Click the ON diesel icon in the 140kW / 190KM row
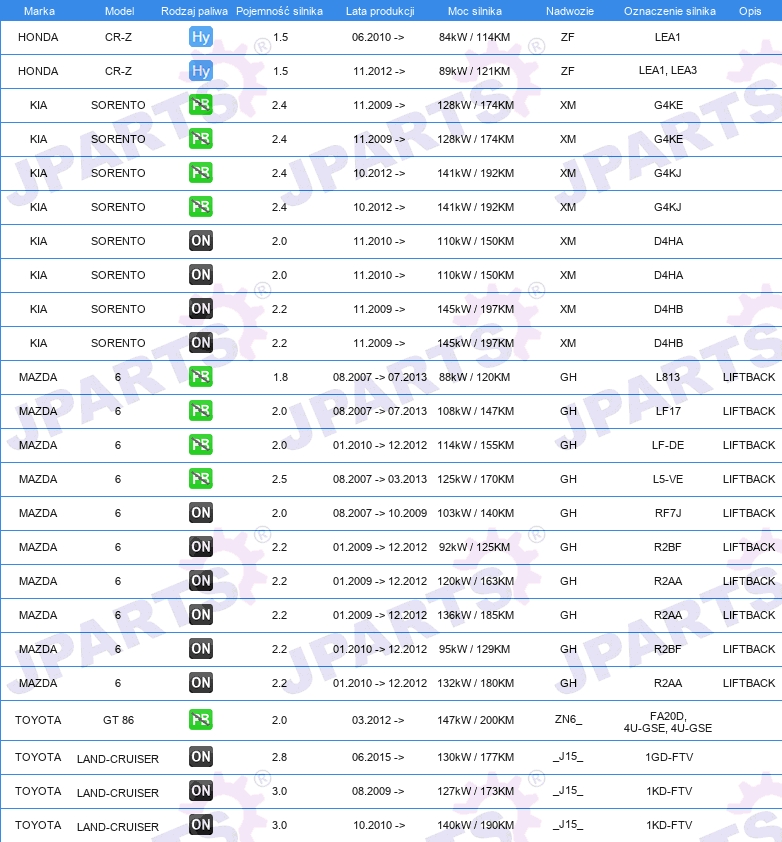782x842 pixels. point(201,825)
